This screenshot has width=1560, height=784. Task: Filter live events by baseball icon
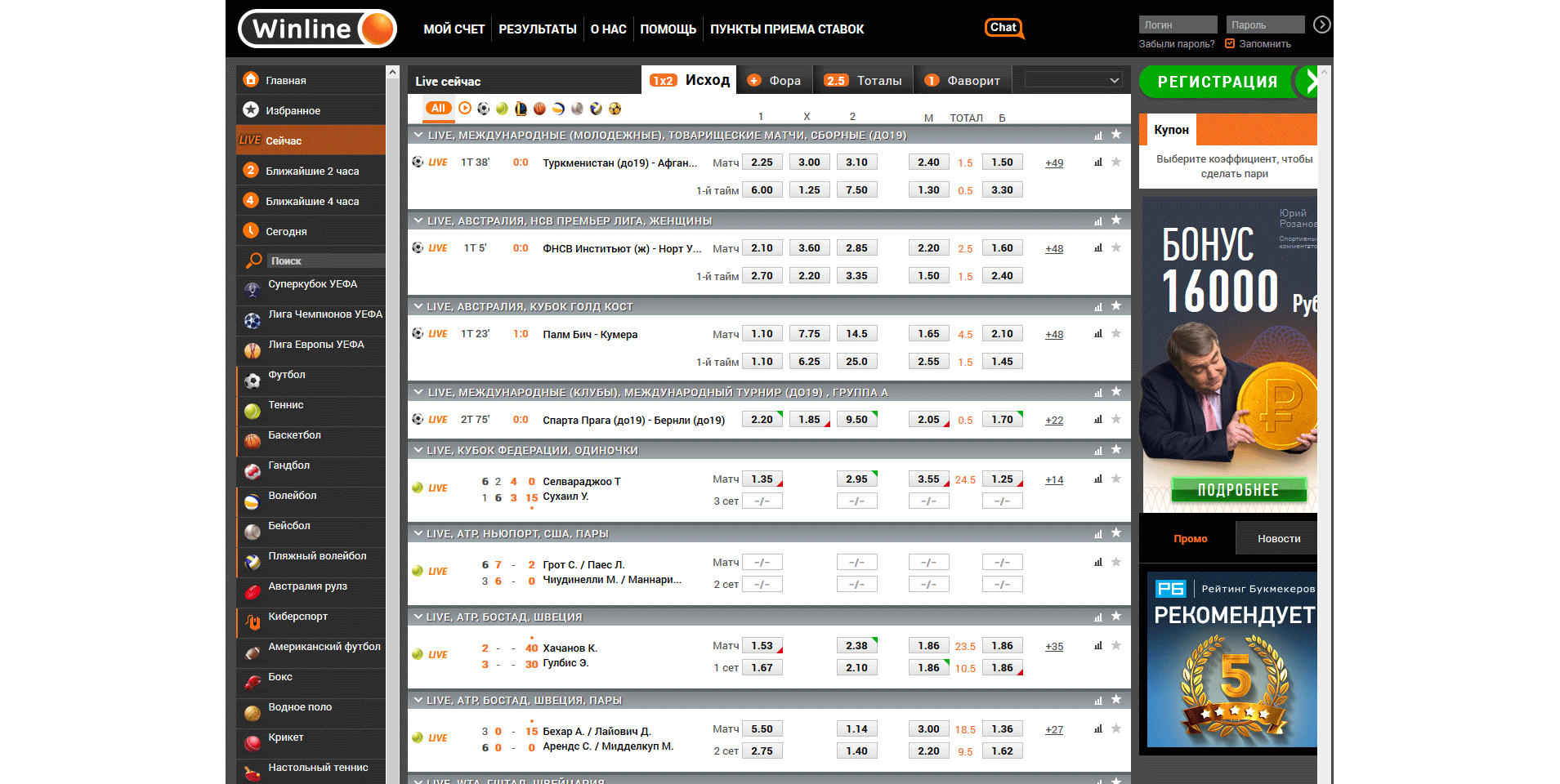[577, 108]
